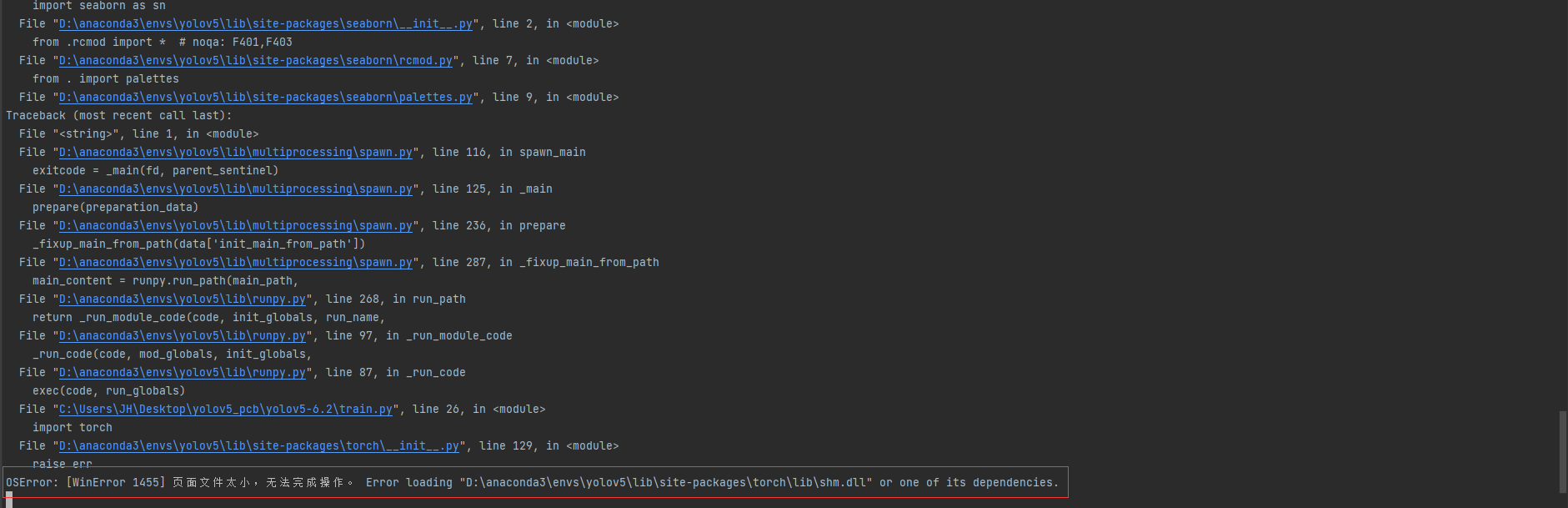Click the 'from . import palettes' line
The height and width of the screenshot is (508, 1568).
click(106, 79)
